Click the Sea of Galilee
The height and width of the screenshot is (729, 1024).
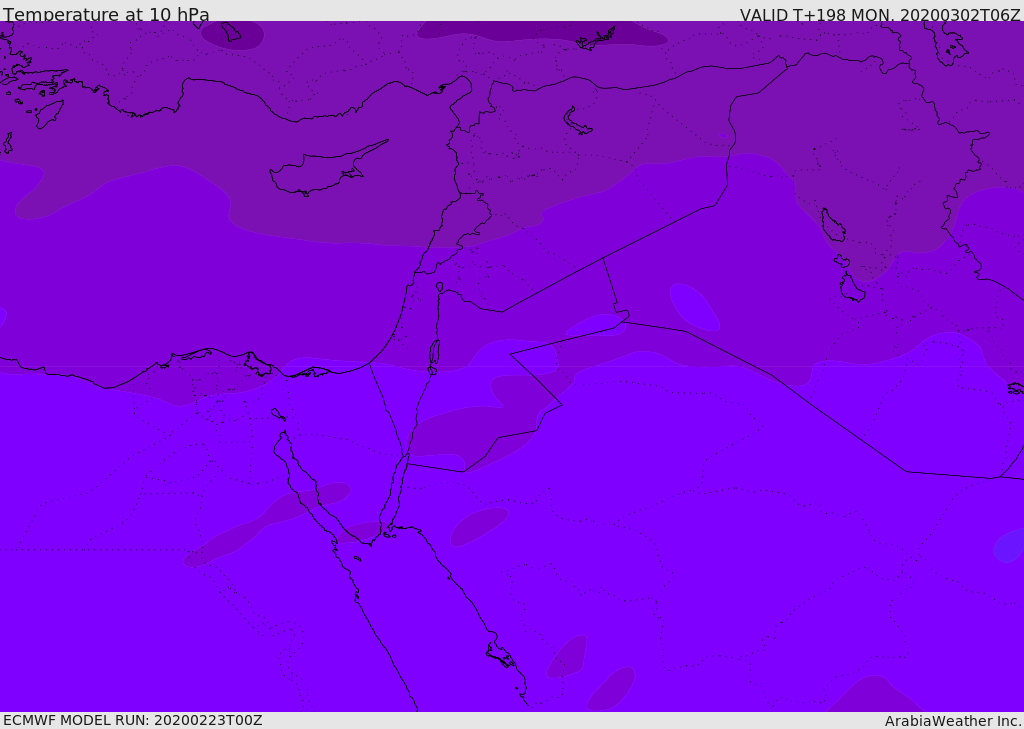click(439, 287)
